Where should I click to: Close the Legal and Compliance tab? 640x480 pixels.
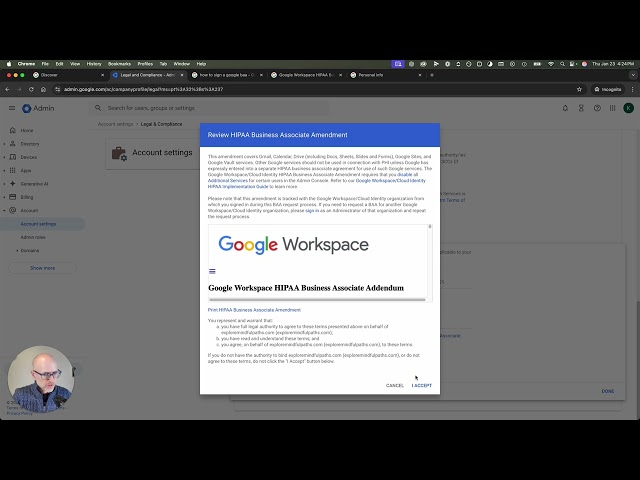(182, 75)
